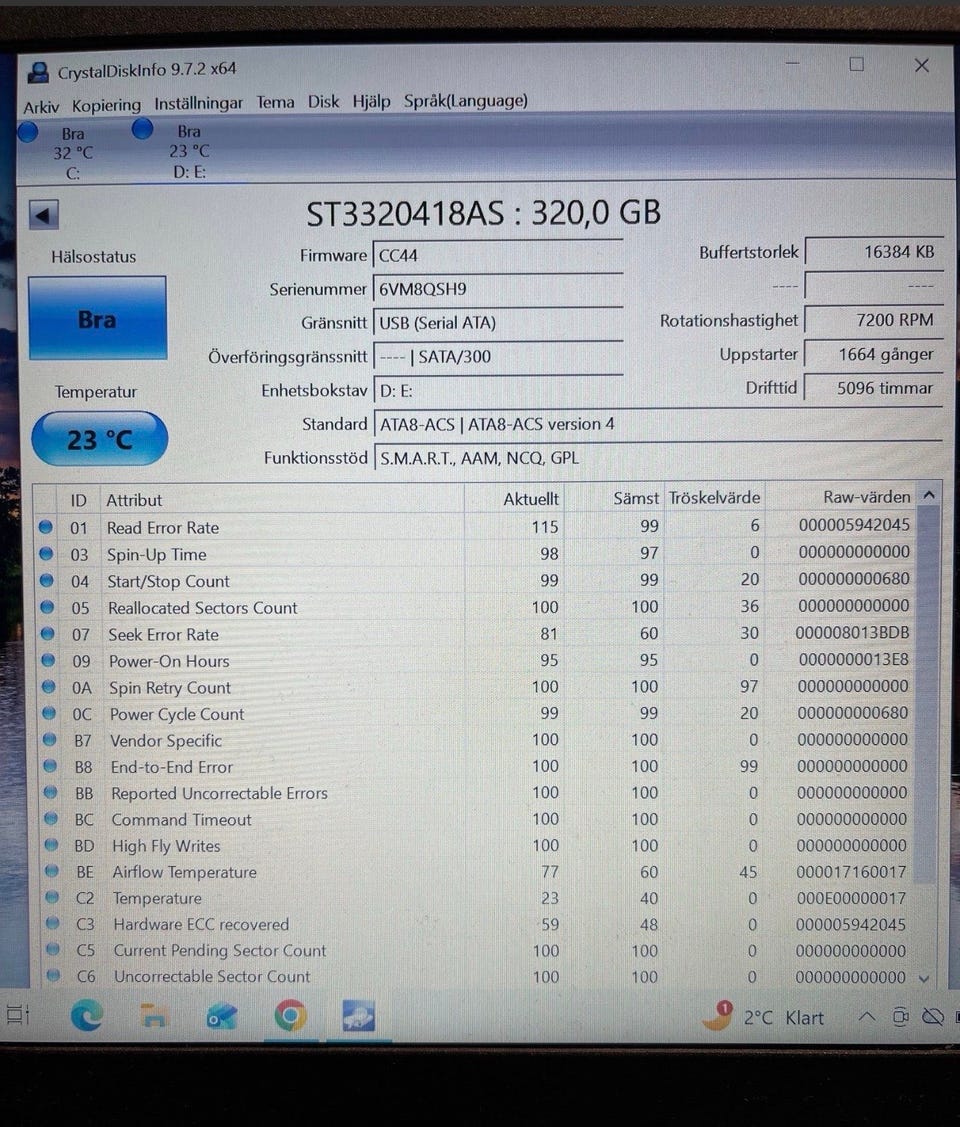Click the ATA8-ACS standard field
This screenshot has height=1127, width=960.
657,424
